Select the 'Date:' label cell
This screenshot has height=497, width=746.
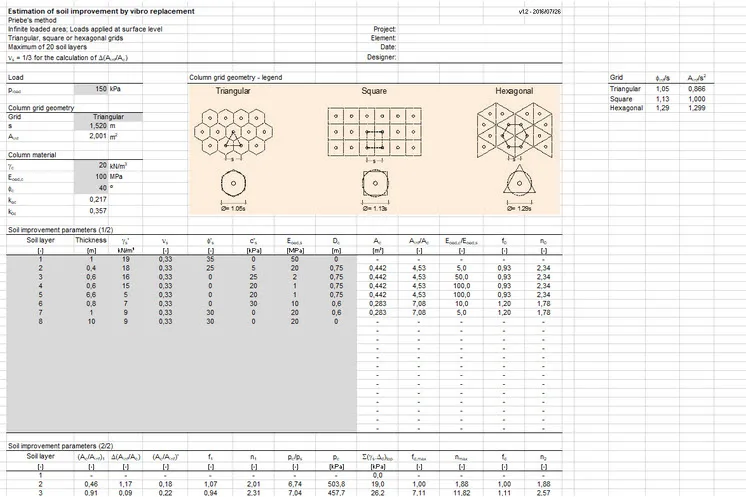[x=388, y=47]
